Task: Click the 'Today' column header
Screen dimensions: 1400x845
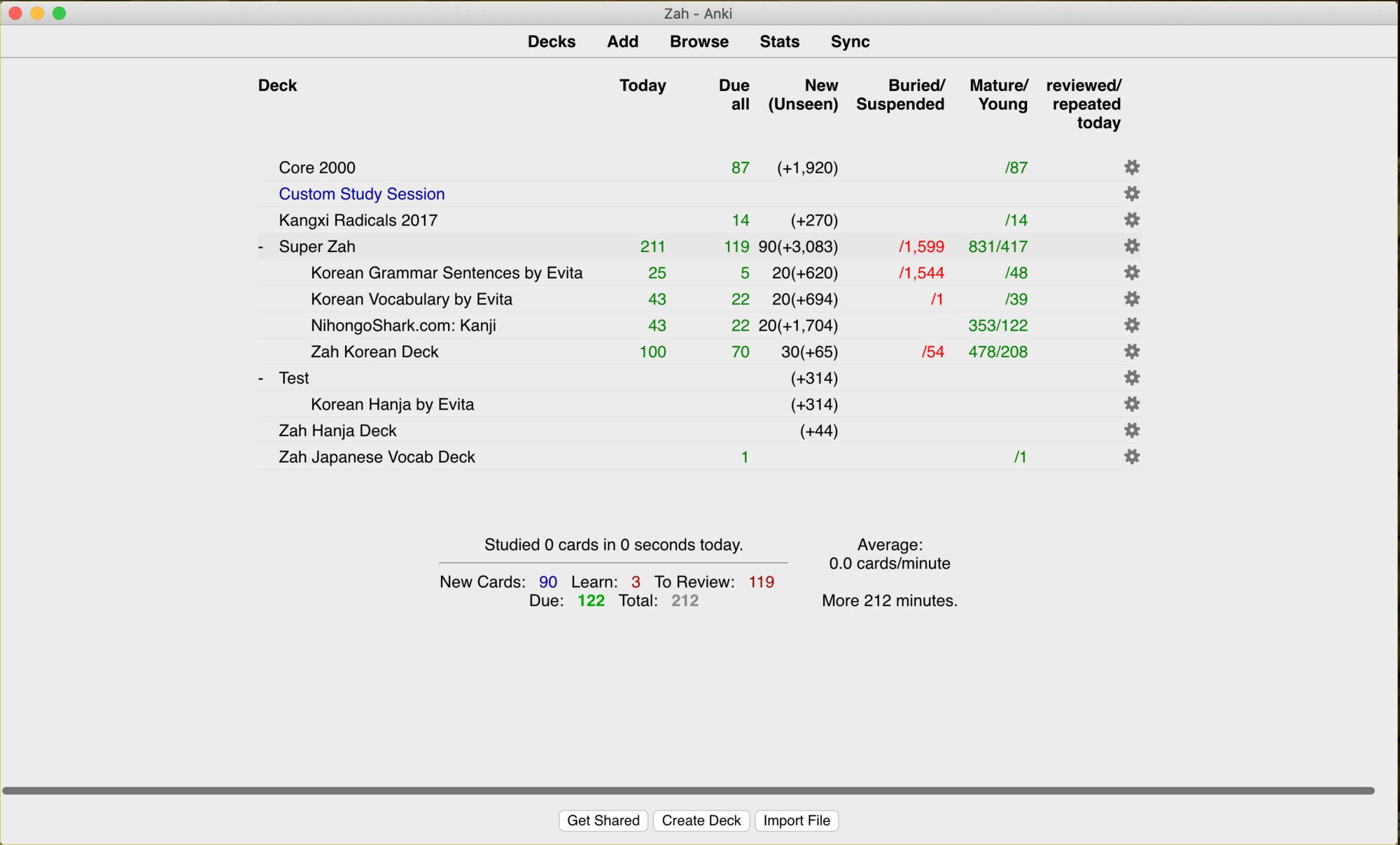Action: 642,85
